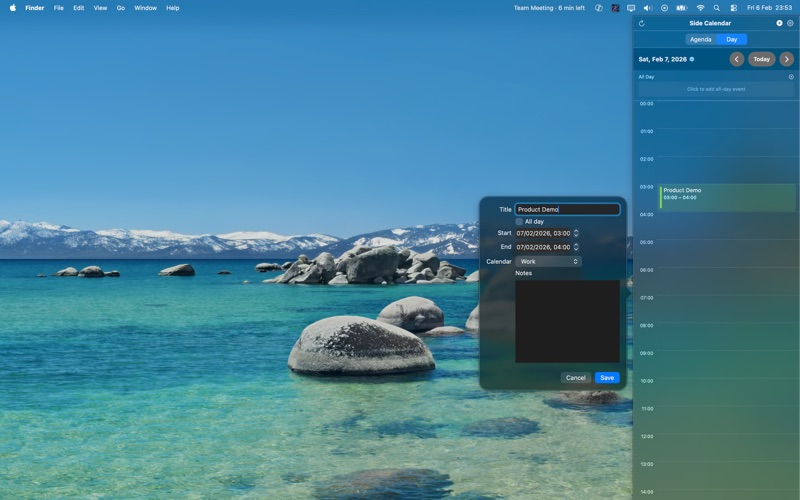Click the 12:00 time slot
Screen dimensions: 800x500
[726, 447]
